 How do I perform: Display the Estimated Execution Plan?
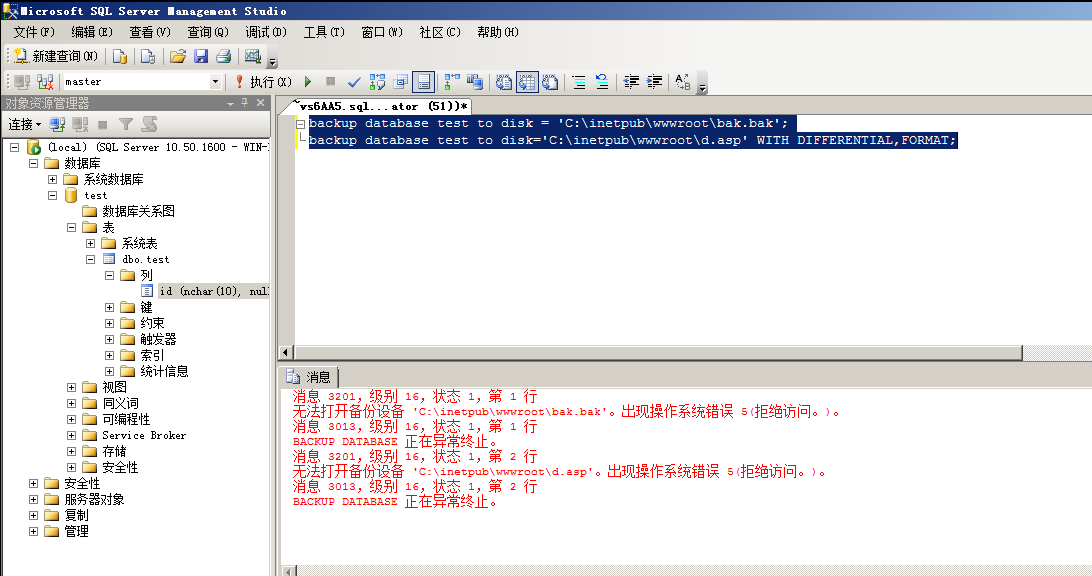[377, 82]
